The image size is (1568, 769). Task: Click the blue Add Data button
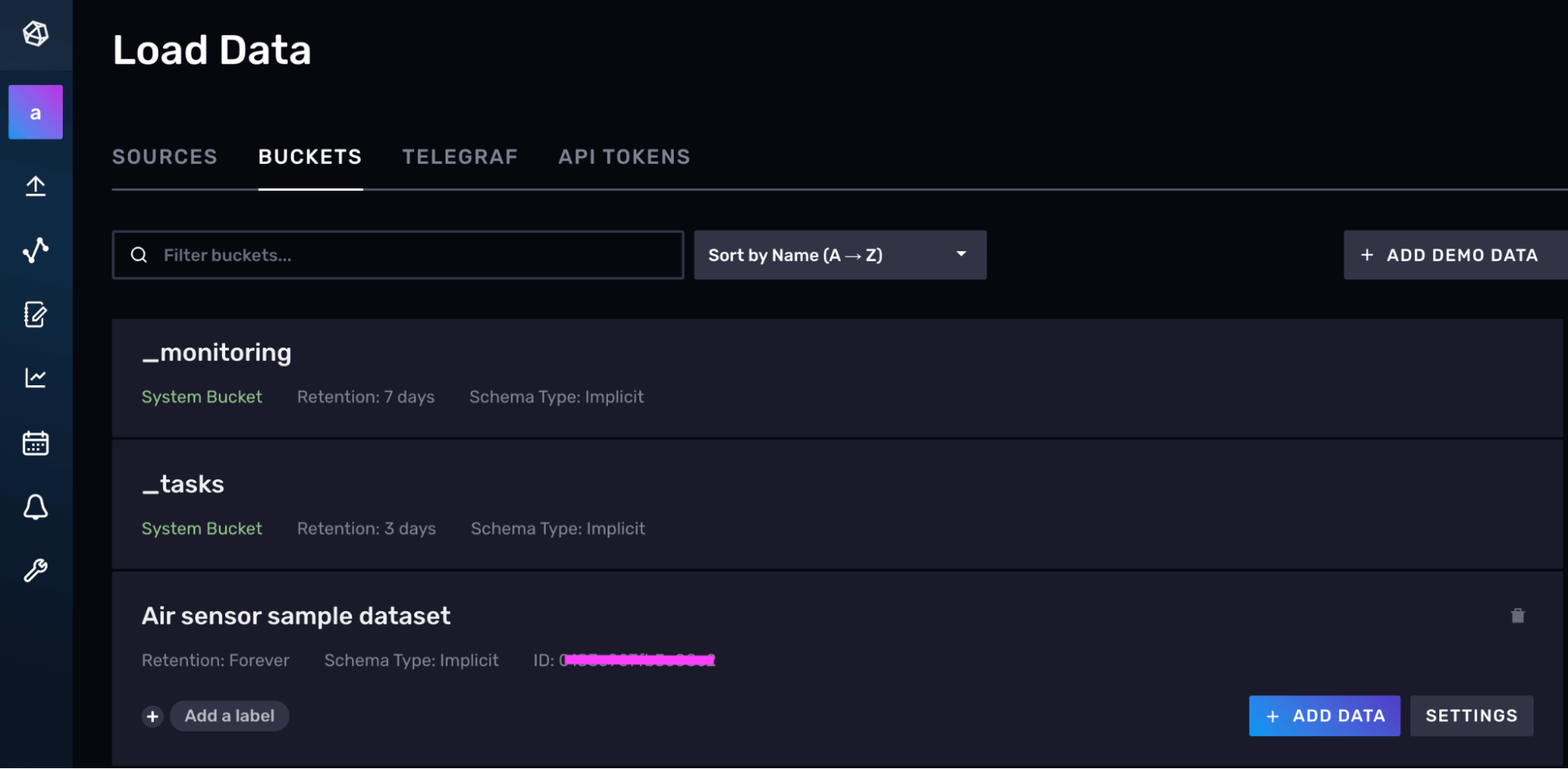click(1324, 716)
